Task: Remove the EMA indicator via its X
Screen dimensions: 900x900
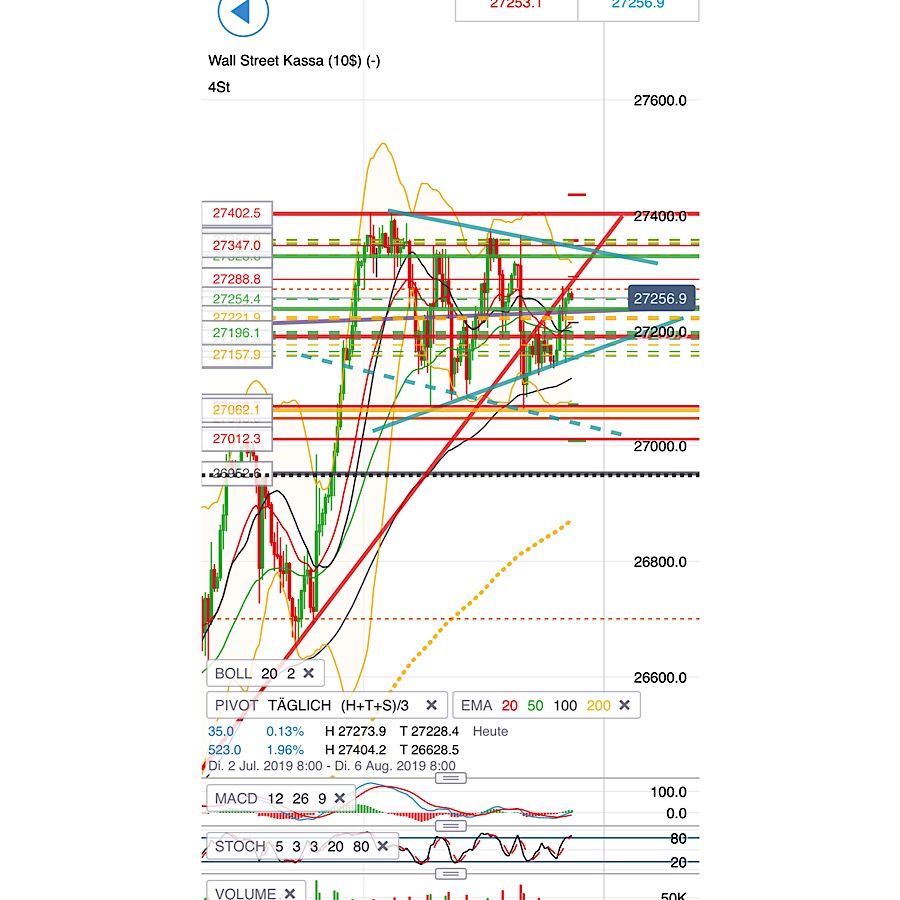Action: pyautogui.click(x=624, y=705)
